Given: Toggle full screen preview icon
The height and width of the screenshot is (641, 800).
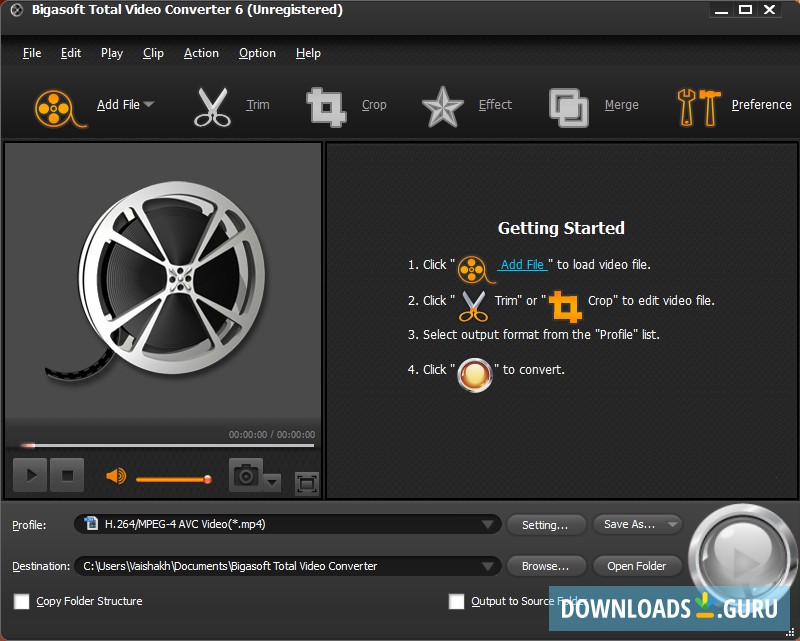Looking at the screenshot, I should [x=307, y=483].
